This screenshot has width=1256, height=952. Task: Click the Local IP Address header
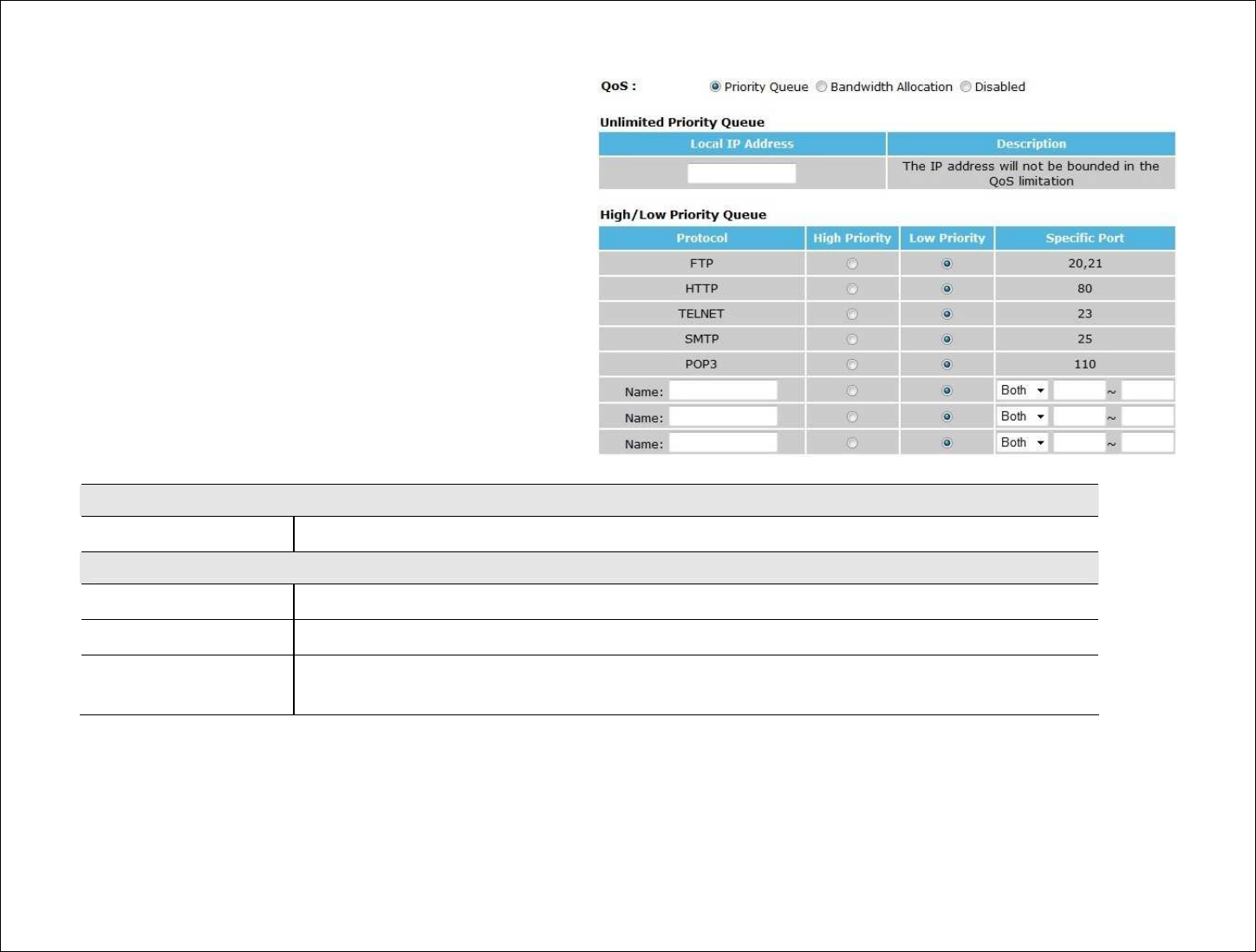[742, 144]
